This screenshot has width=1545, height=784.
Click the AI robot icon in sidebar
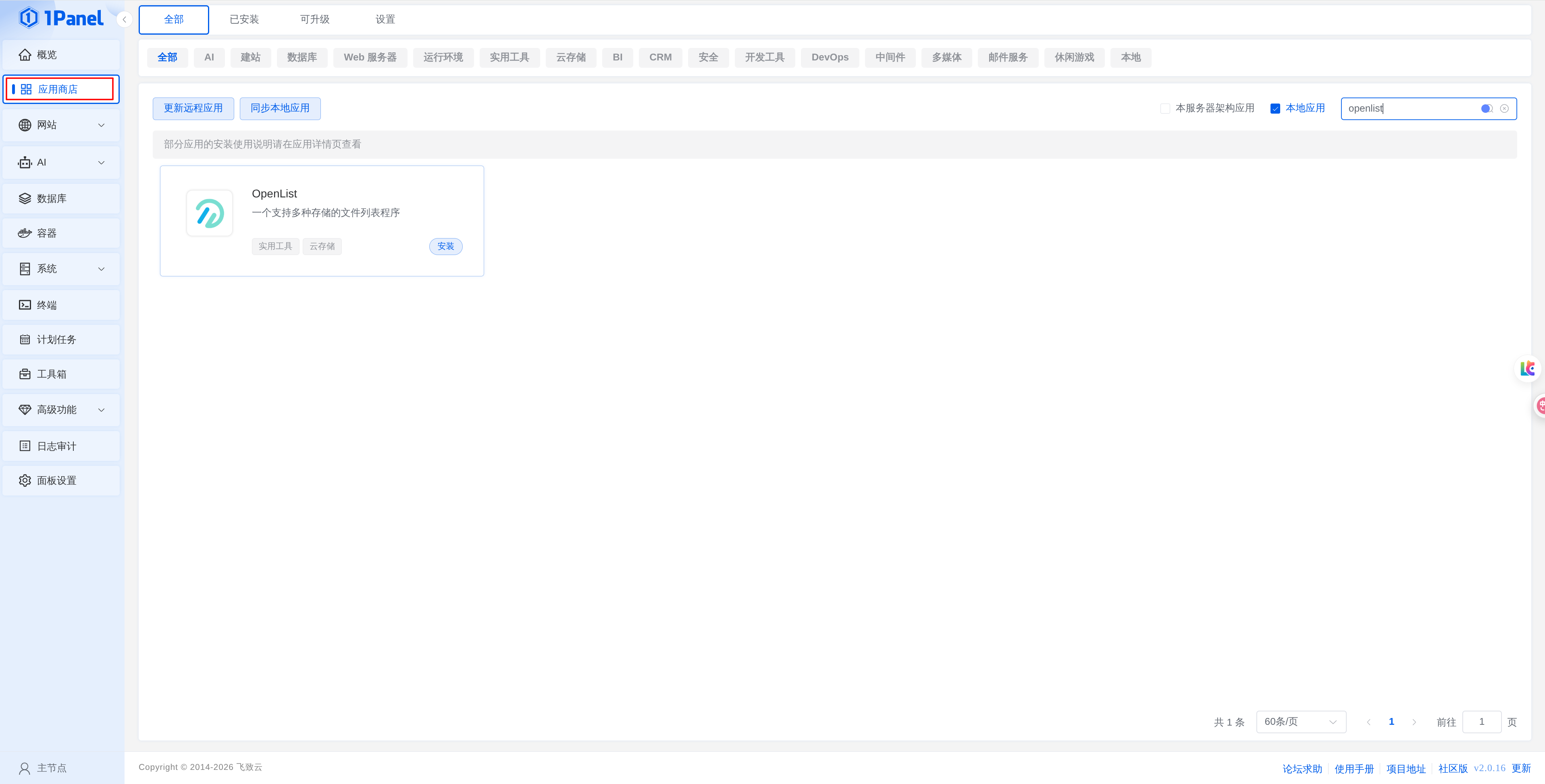pyautogui.click(x=25, y=162)
